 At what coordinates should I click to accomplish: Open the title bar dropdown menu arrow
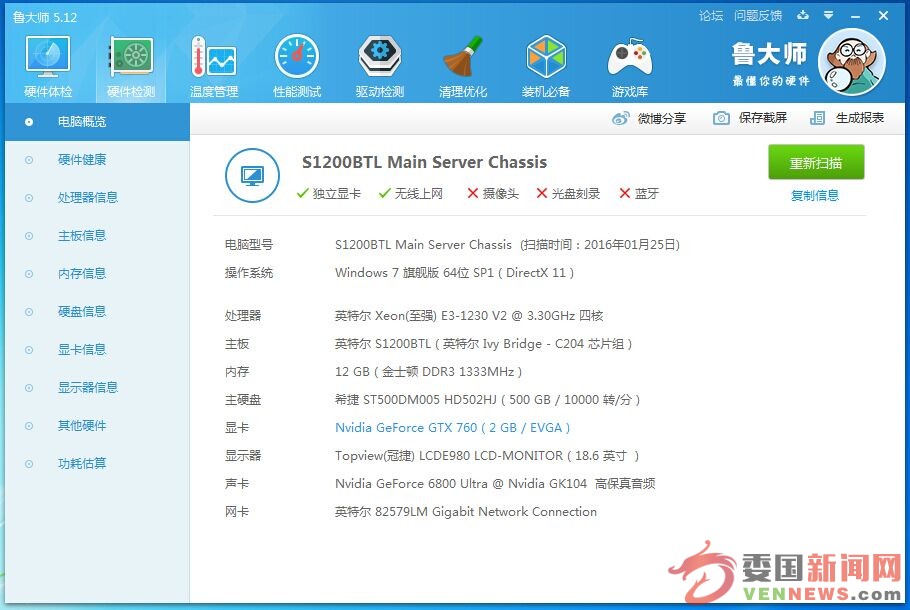(x=829, y=15)
